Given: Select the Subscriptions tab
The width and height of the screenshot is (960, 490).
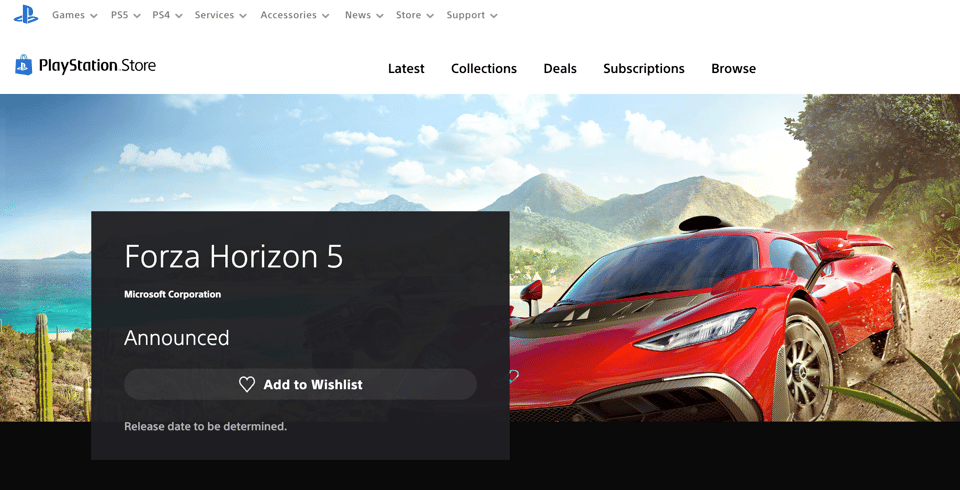Looking at the screenshot, I should [644, 69].
